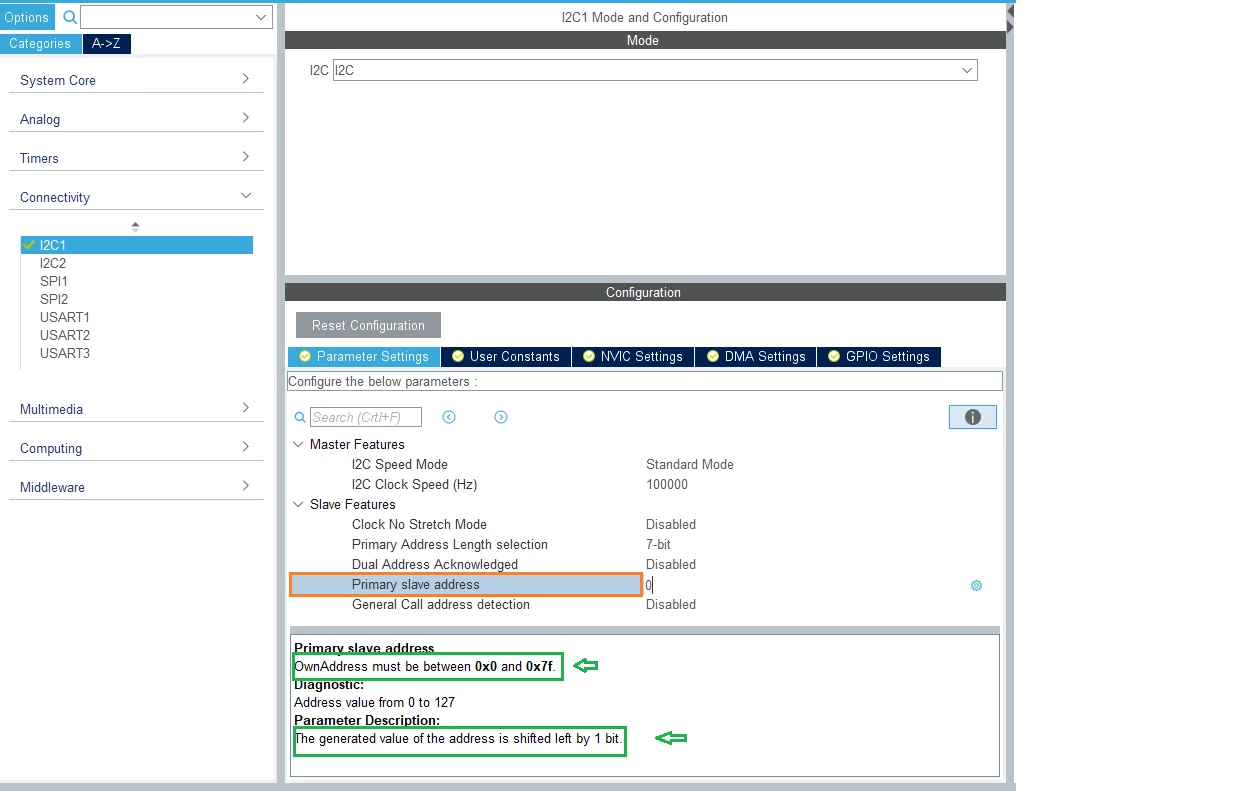Collapse Master Features group
Screen dimensions: 1238x791
pos(298,444)
